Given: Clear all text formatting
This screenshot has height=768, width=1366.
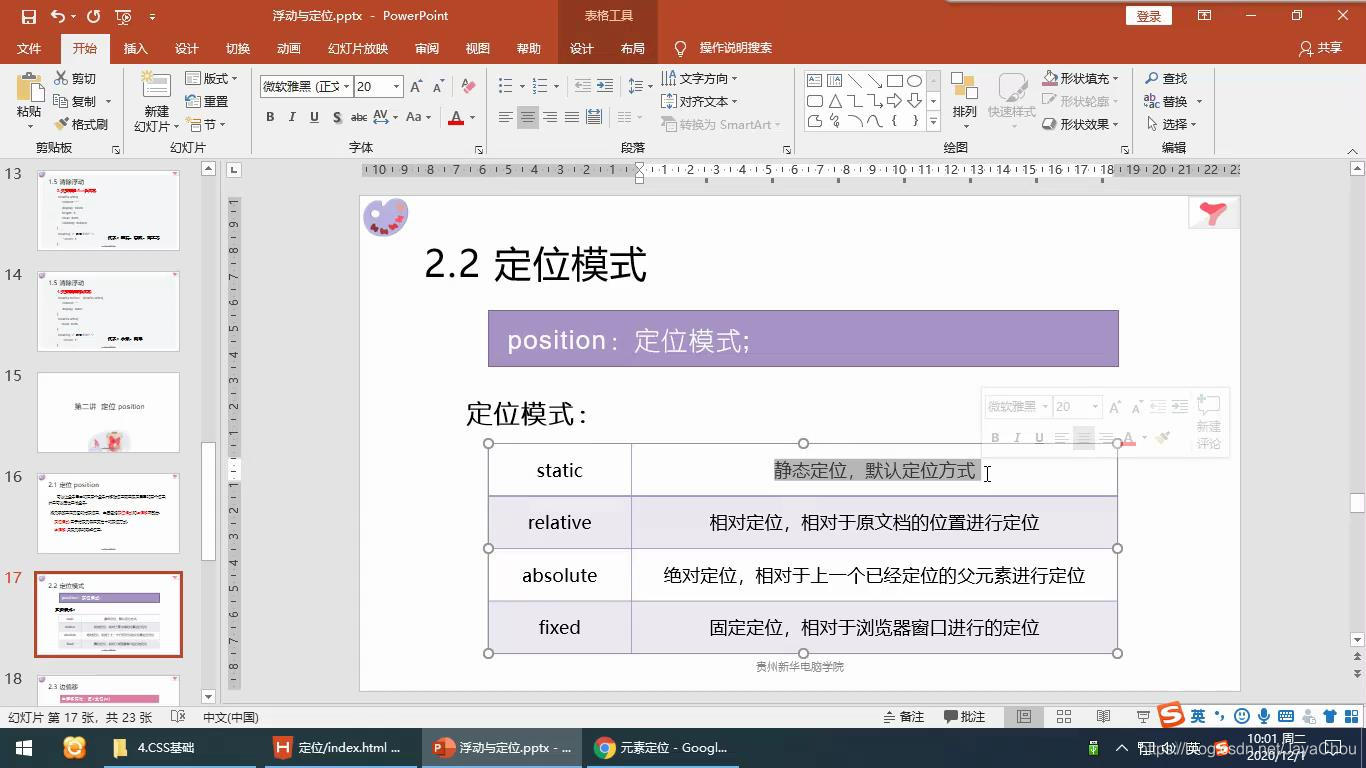Looking at the screenshot, I should [x=468, y=87].
